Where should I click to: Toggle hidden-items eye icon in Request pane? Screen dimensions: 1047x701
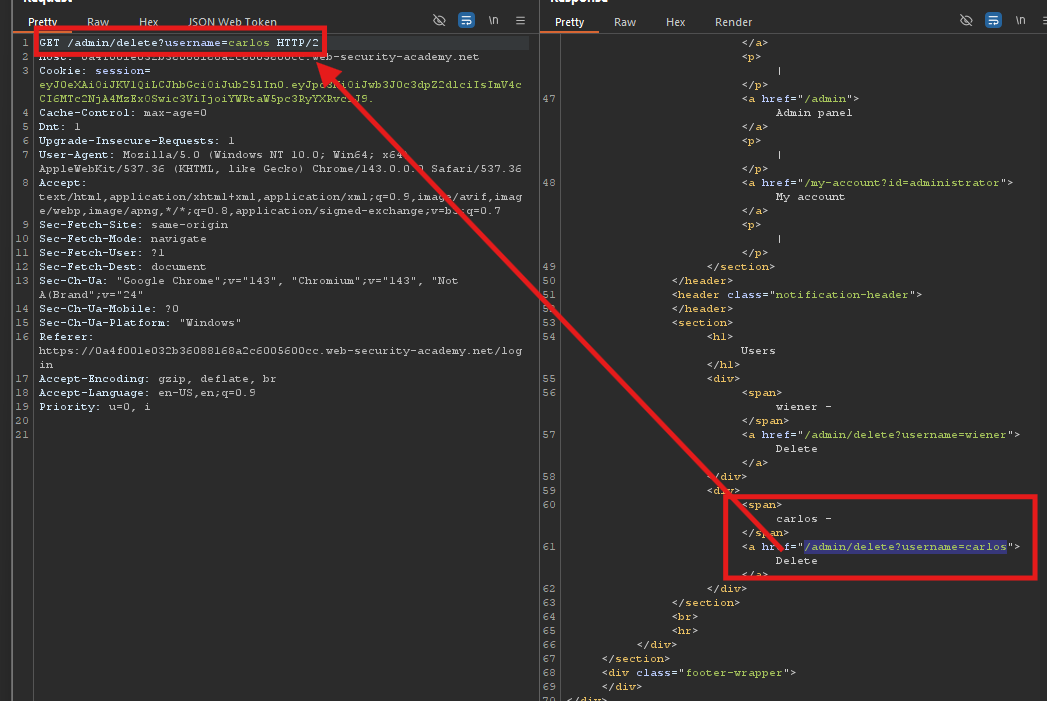pyautogui.click(x=439, y=20)
